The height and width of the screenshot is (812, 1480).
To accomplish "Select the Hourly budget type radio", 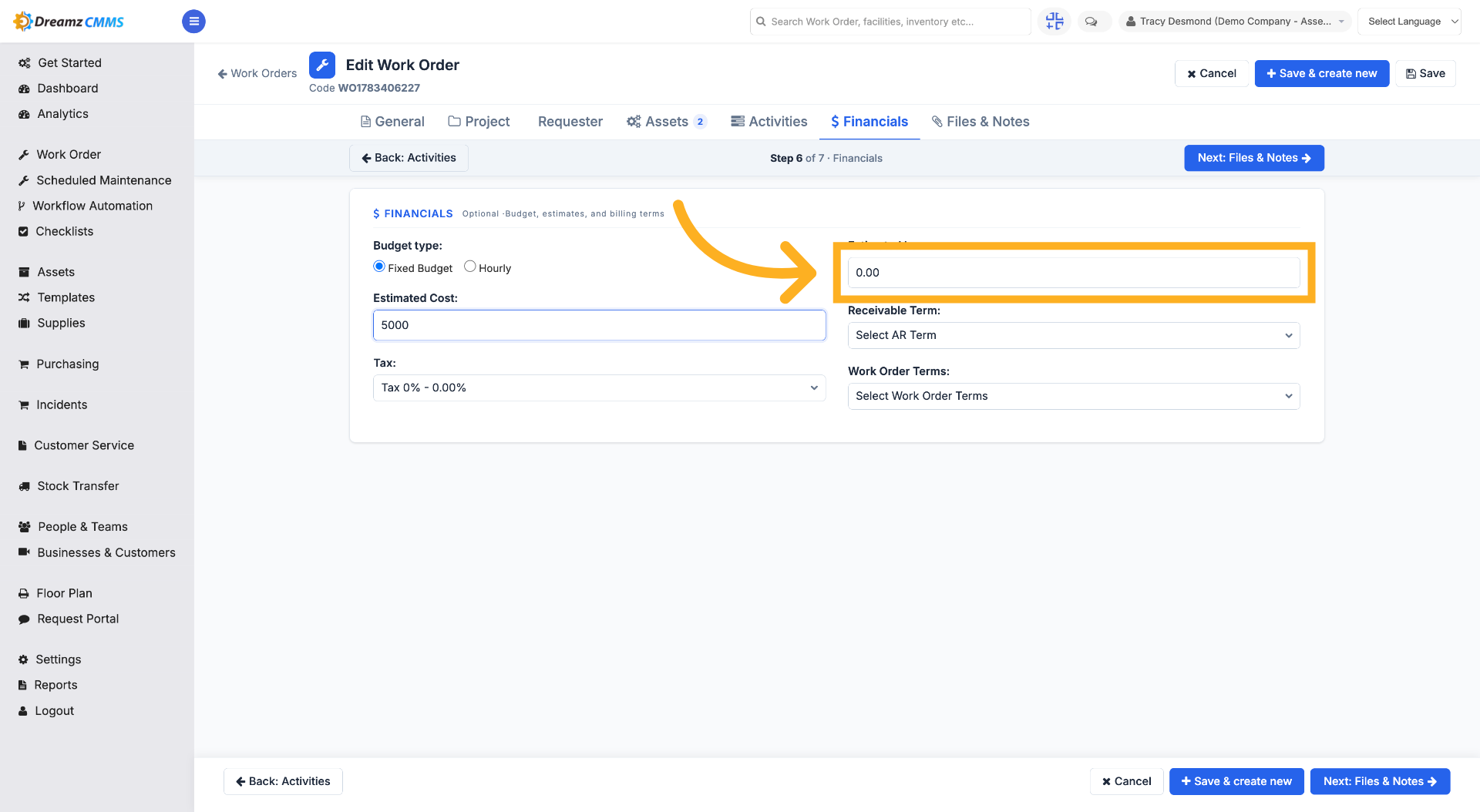I will [469, 267].
